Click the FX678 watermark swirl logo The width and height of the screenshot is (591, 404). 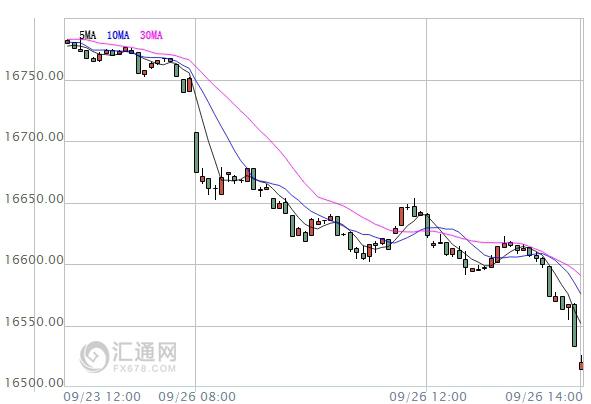[x=94, y=357]
